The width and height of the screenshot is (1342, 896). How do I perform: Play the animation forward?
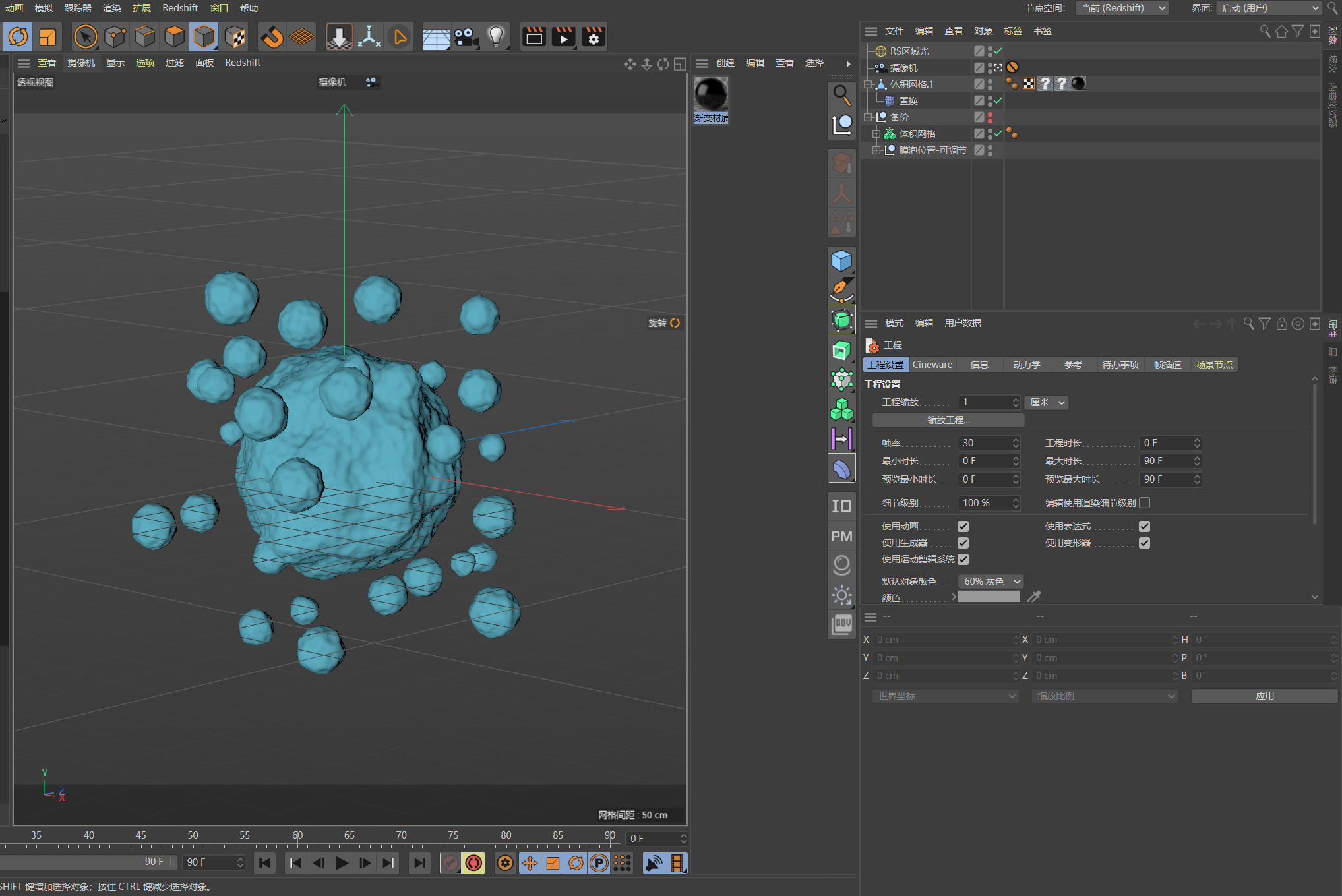coord(342,863)
